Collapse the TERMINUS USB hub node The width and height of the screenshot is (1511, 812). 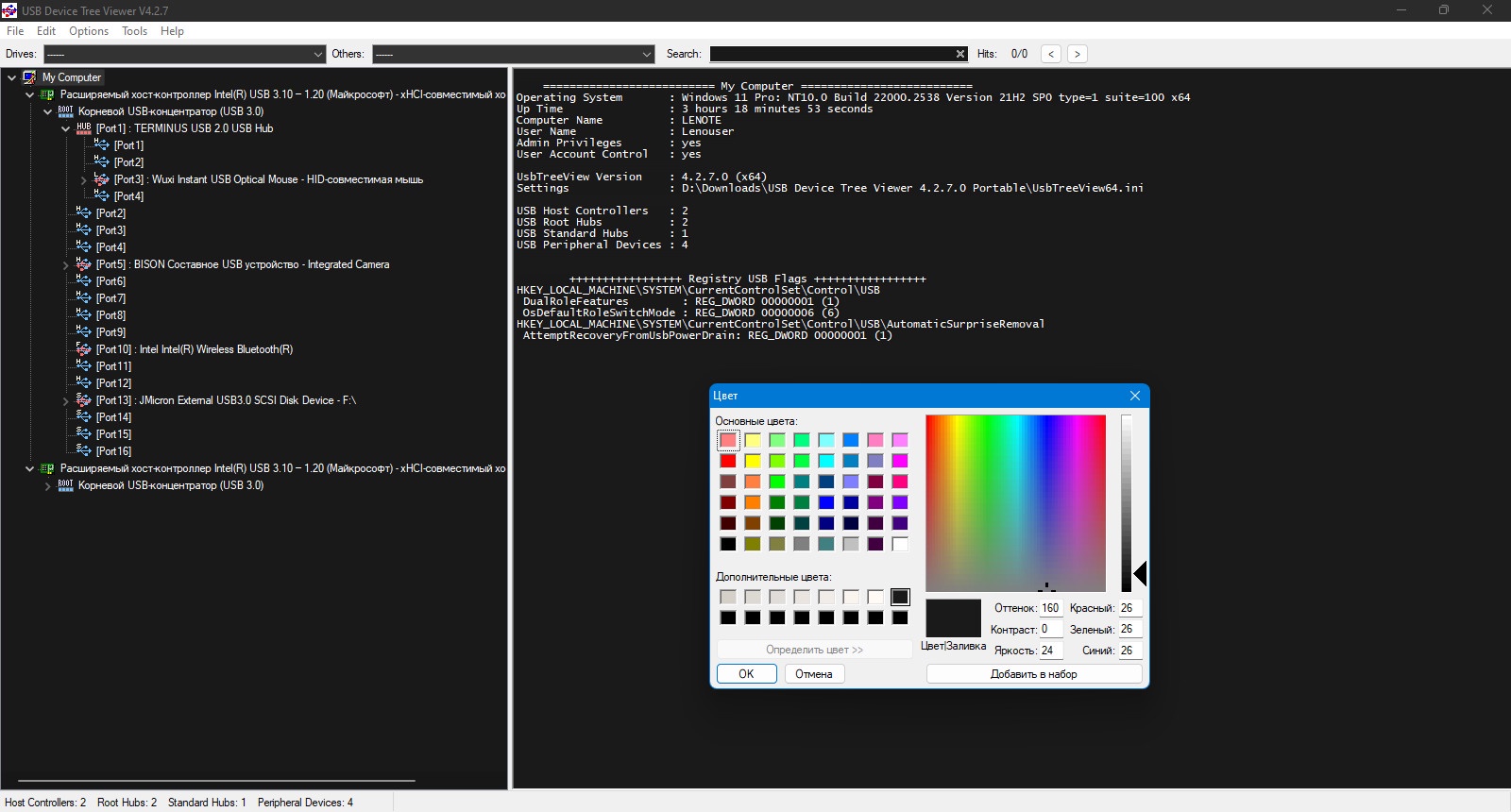point(65,129)
